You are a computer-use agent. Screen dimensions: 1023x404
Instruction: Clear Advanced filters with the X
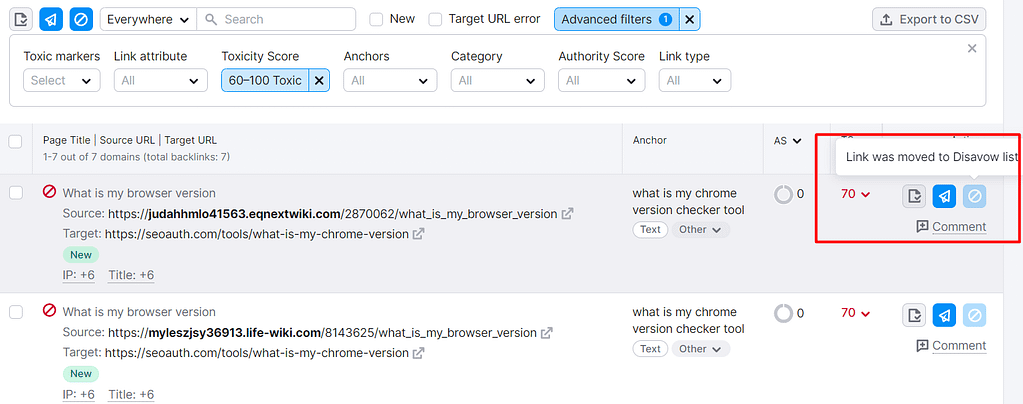pyautogui.click(x=690, y=20)
